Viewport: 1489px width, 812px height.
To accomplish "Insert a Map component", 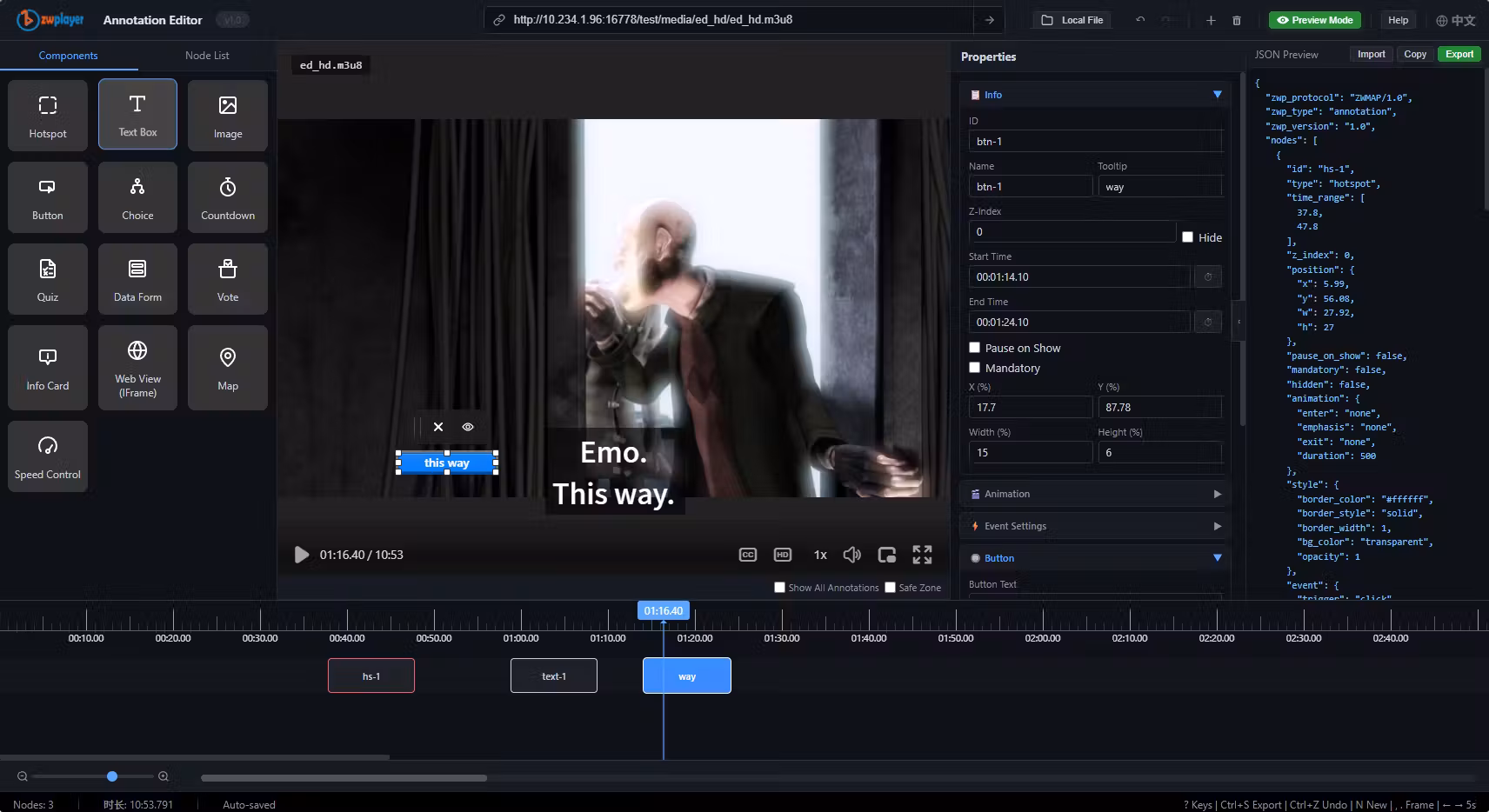I will 228,368.
